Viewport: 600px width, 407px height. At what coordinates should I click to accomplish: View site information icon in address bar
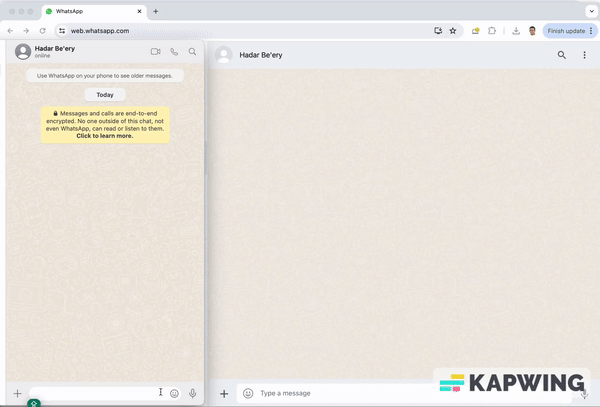(x=62, y=31)
